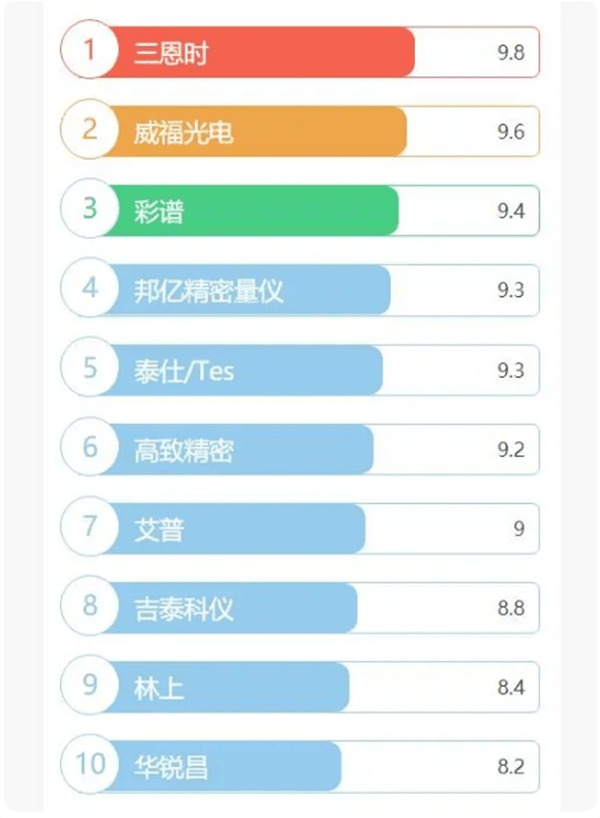Screen dimensions: 600x818
Task: Select the 艾普 brand name
Action: coord(158,529)
